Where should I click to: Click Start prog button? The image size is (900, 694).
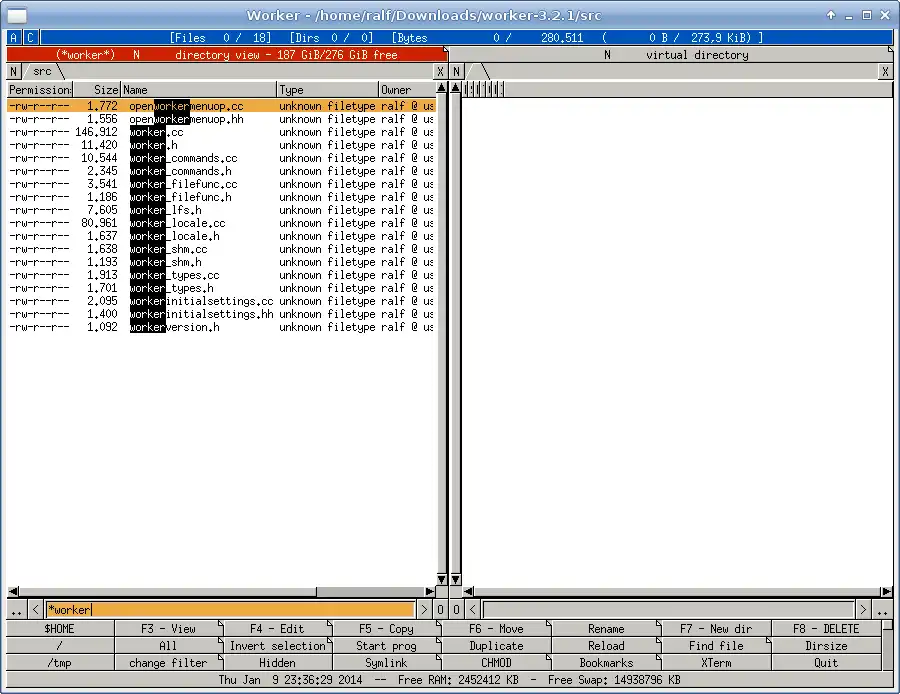click(x=387, y=646)
